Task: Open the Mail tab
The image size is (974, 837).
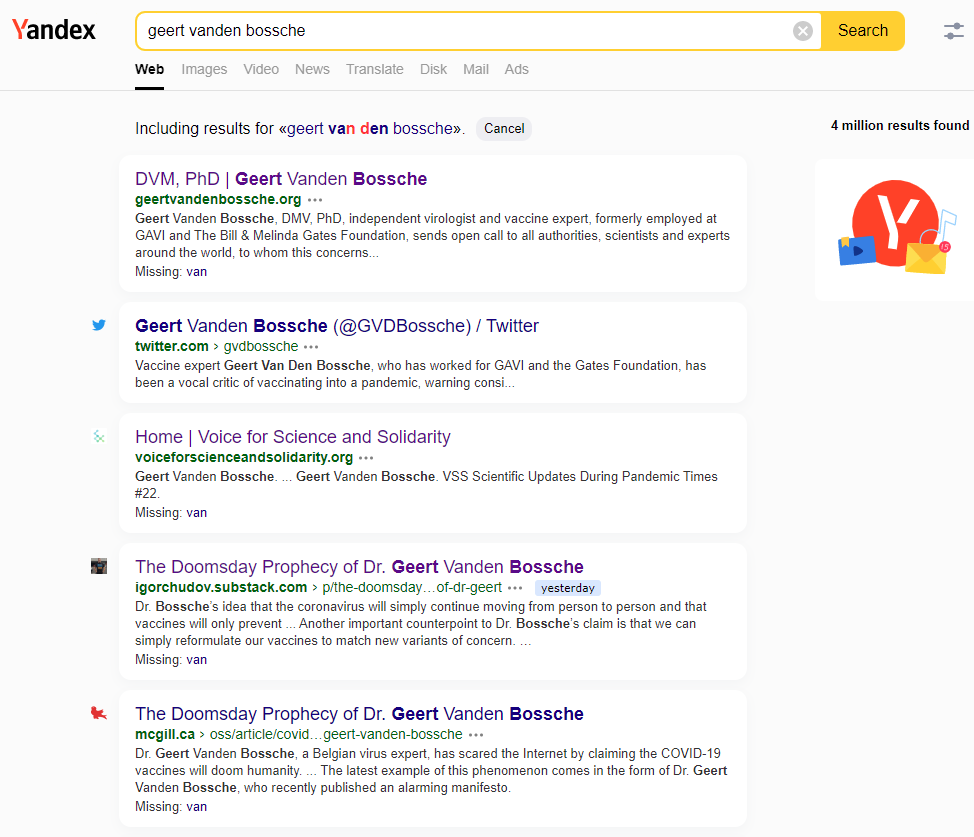Action: pyautogui.click(x=476, y=70)
